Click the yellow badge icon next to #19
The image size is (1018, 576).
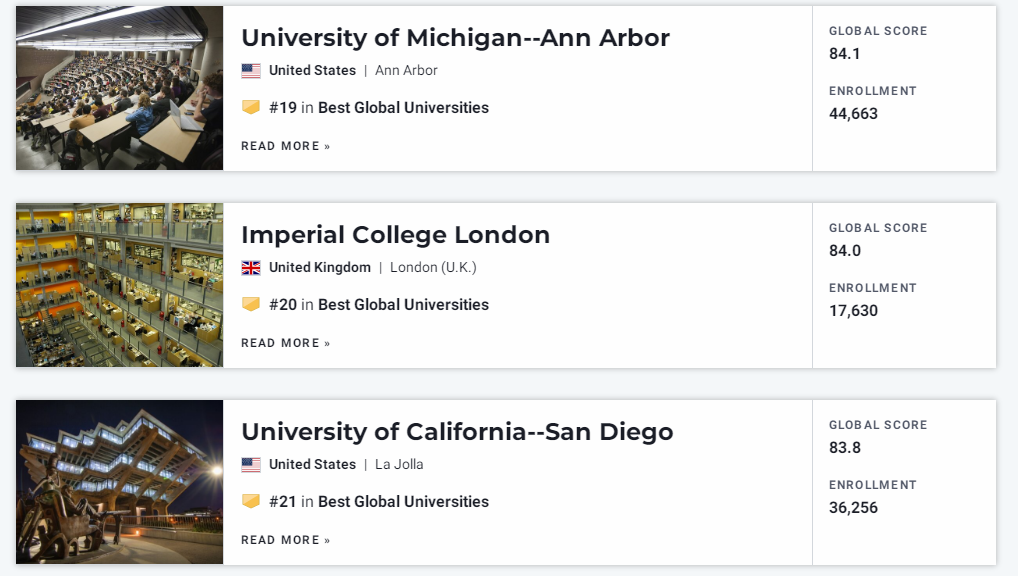[x=251, y=107]
